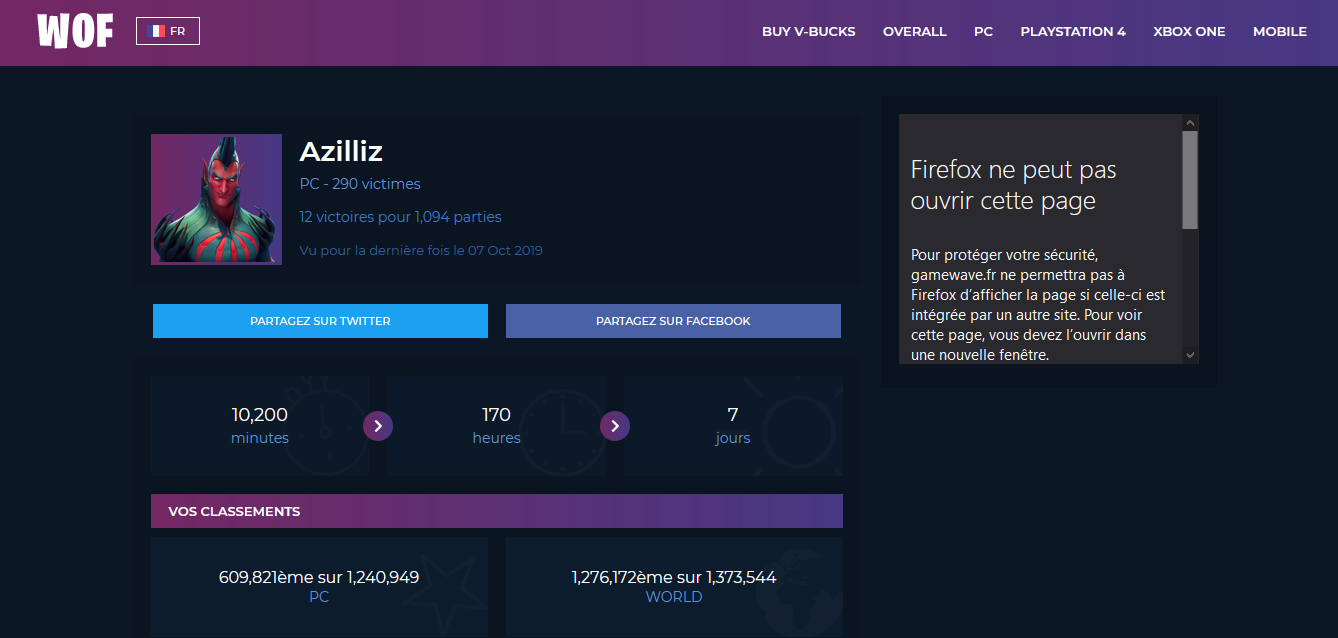Select the PC menu item
Viewport: 1338px width, 638px height.
tap(983, 32)
